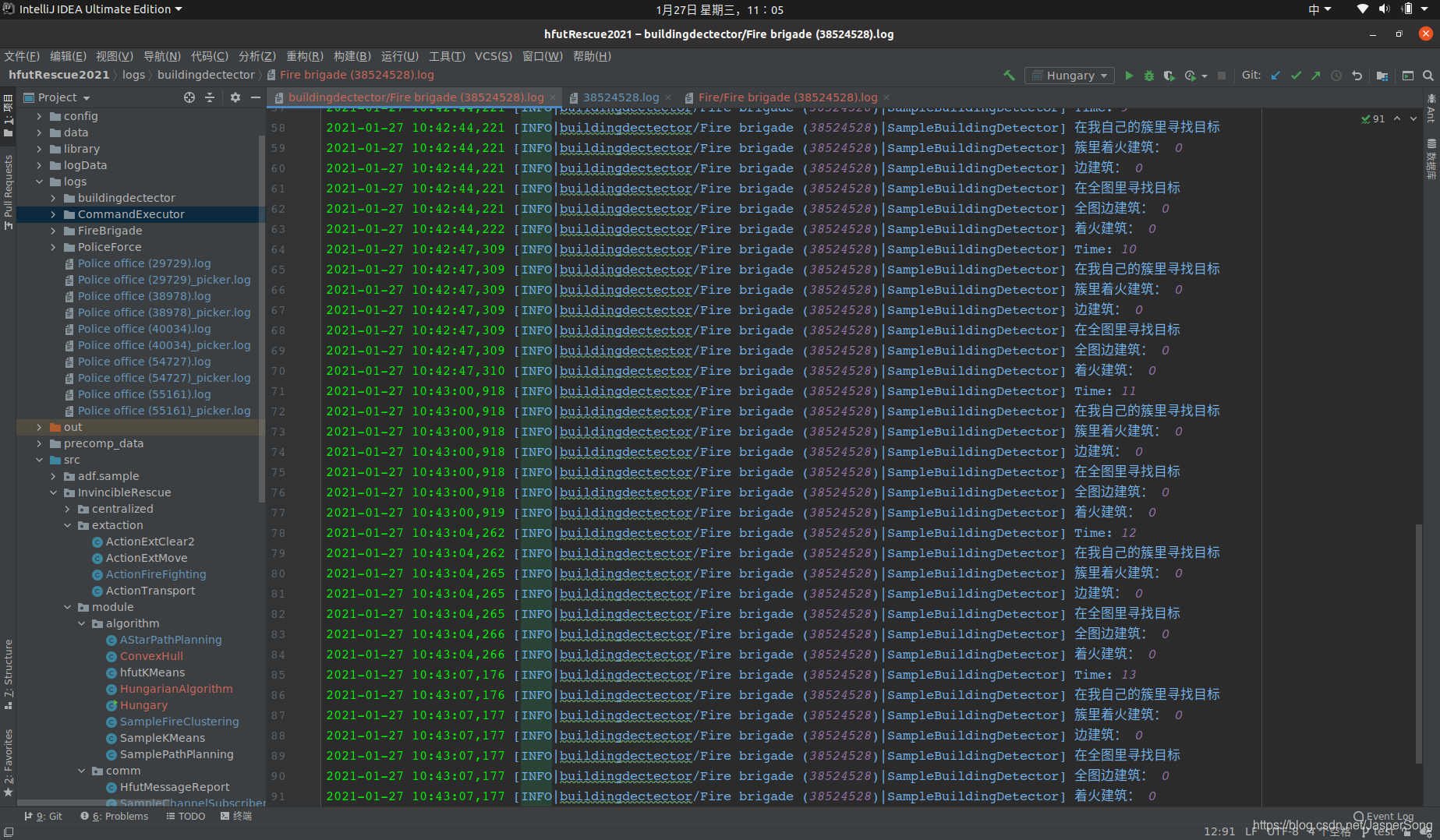The height and width of the screenshot is (840, 1440).
Task: Open Project Structure from the toolbar icon
Action: (x=1382, y=76)
